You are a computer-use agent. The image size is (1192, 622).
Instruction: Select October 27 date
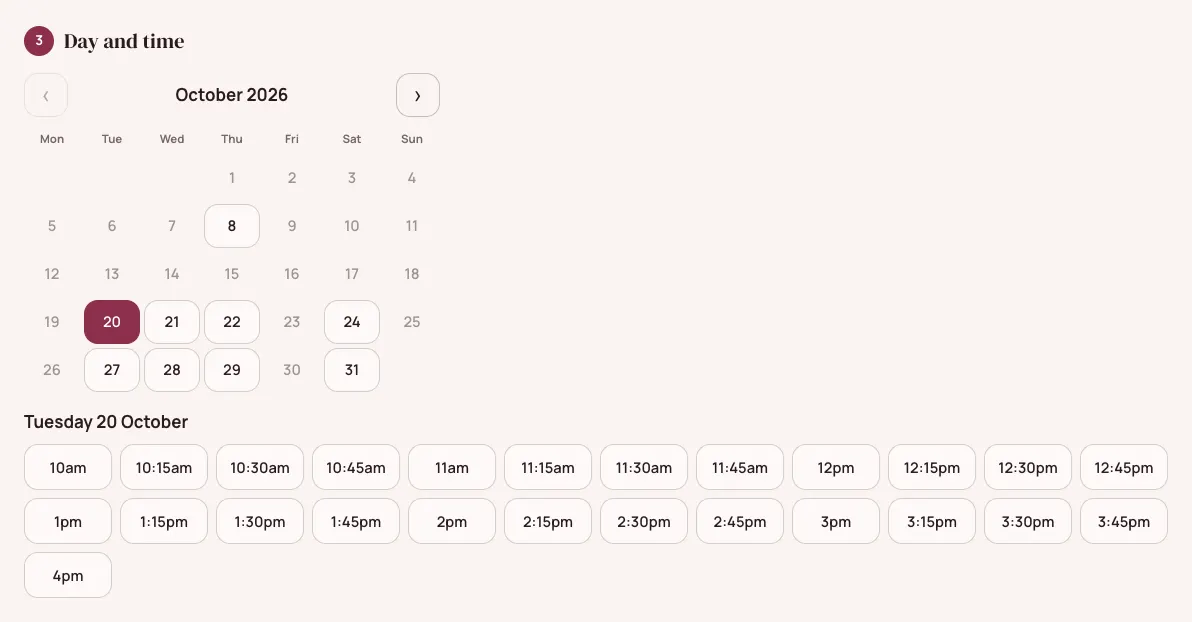tap(112, 370)
